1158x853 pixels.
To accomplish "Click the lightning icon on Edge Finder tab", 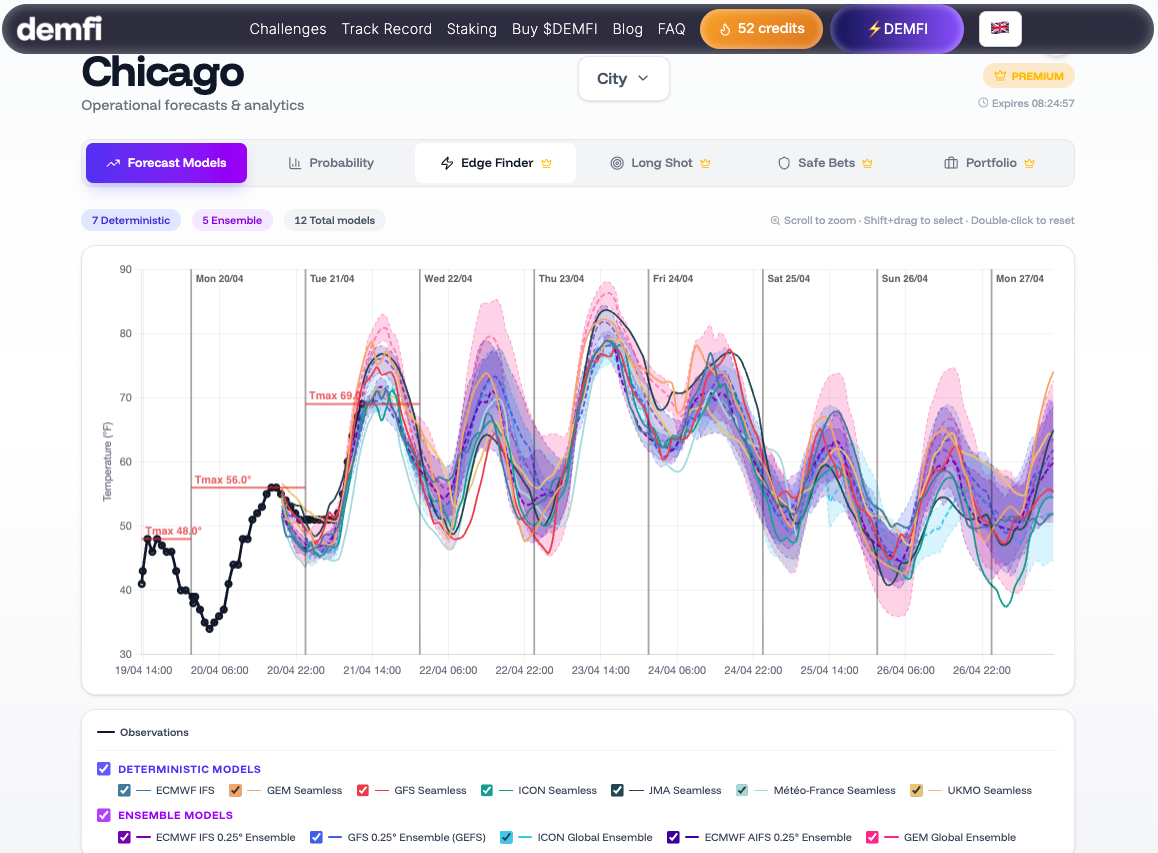I will pos(447,163).
